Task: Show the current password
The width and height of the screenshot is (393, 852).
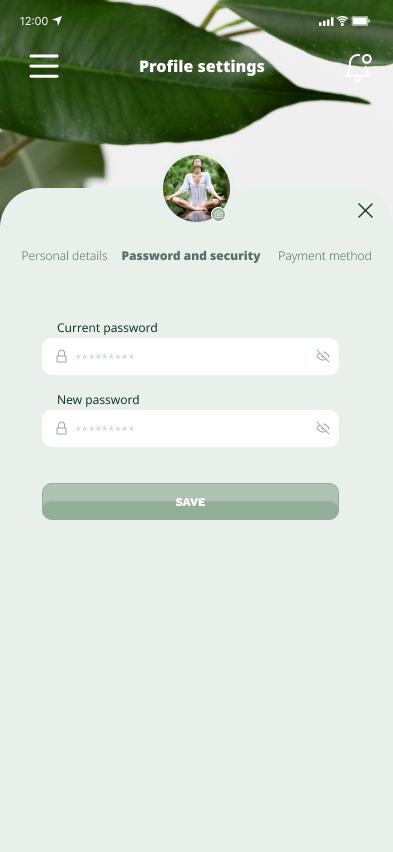Action: coord(323,356)
